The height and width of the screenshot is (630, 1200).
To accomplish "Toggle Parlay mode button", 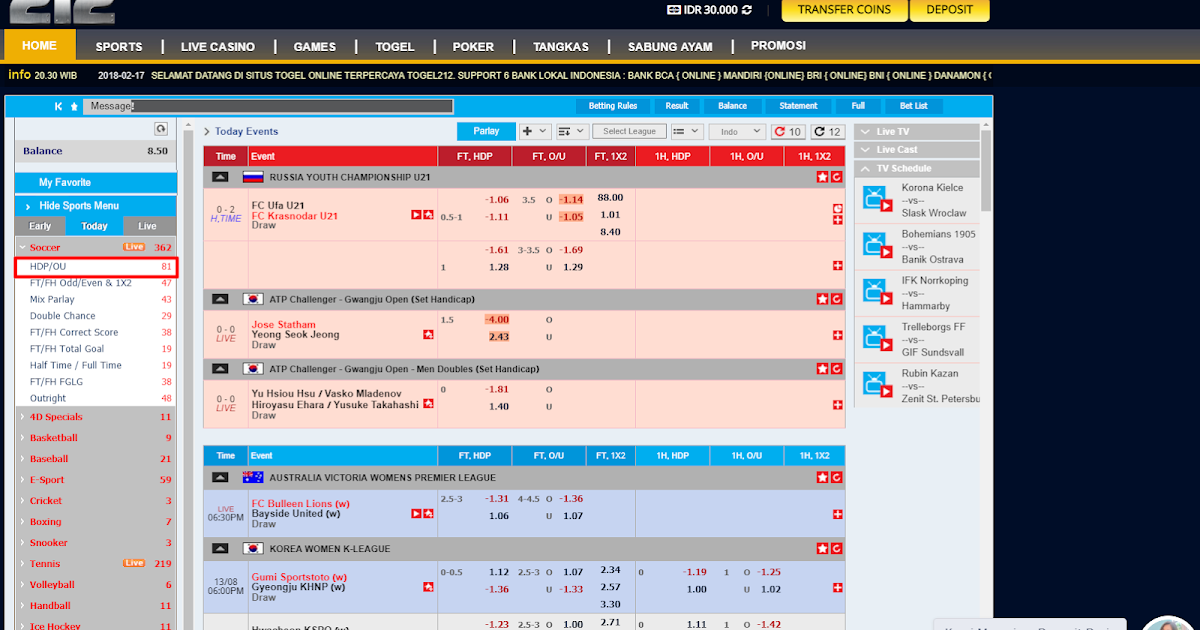I will point(486,131).
